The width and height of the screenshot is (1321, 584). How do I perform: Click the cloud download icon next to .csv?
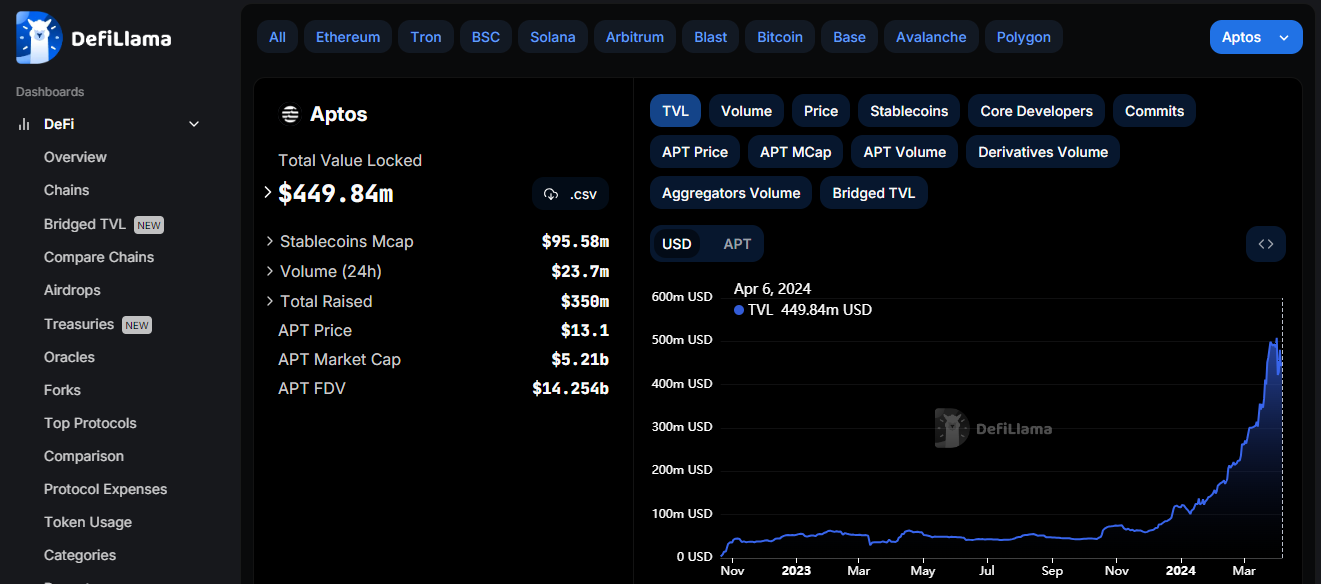pyautogui.click(x=550, y=194)
